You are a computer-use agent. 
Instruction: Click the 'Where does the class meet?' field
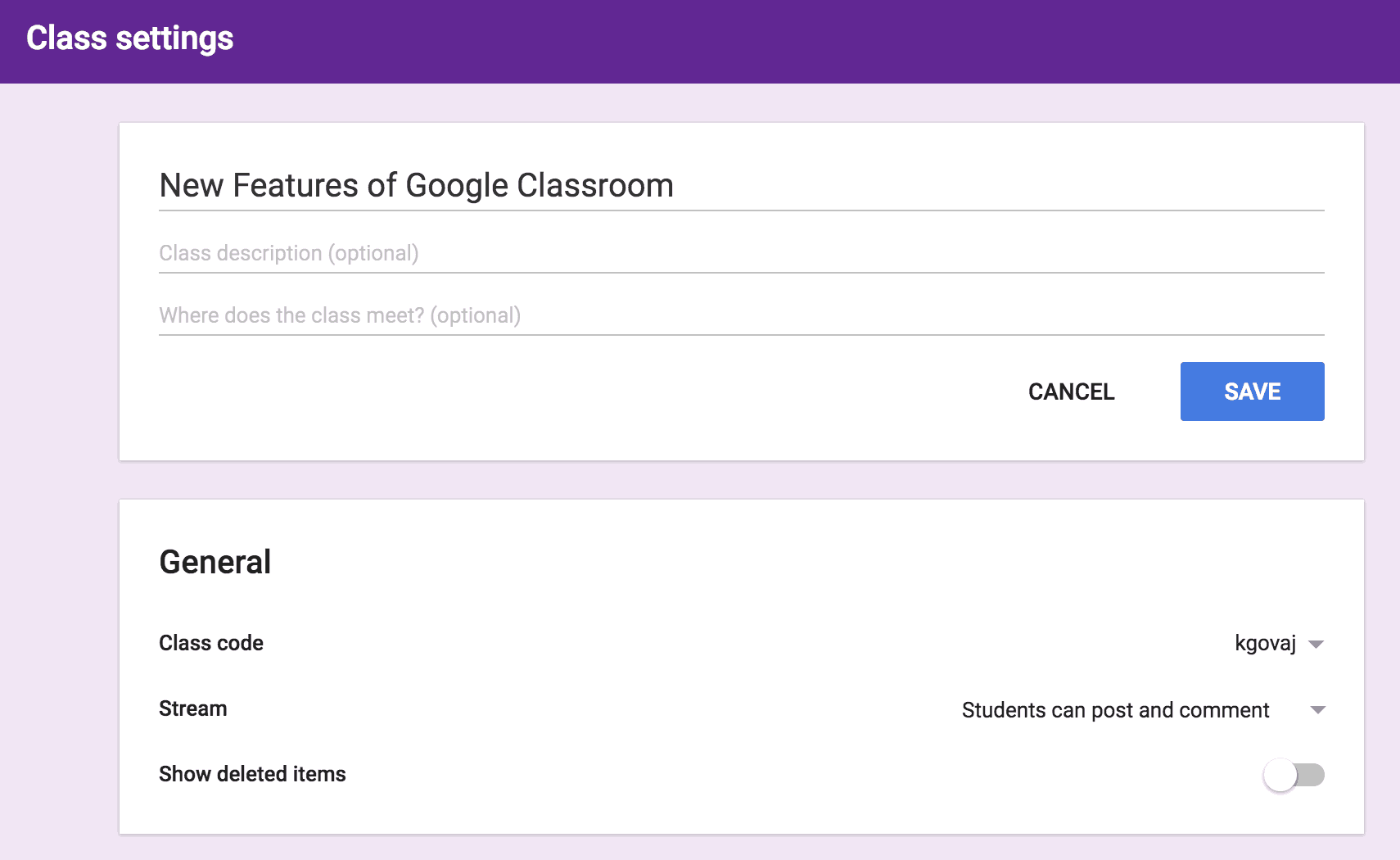(x=741, y=315)
